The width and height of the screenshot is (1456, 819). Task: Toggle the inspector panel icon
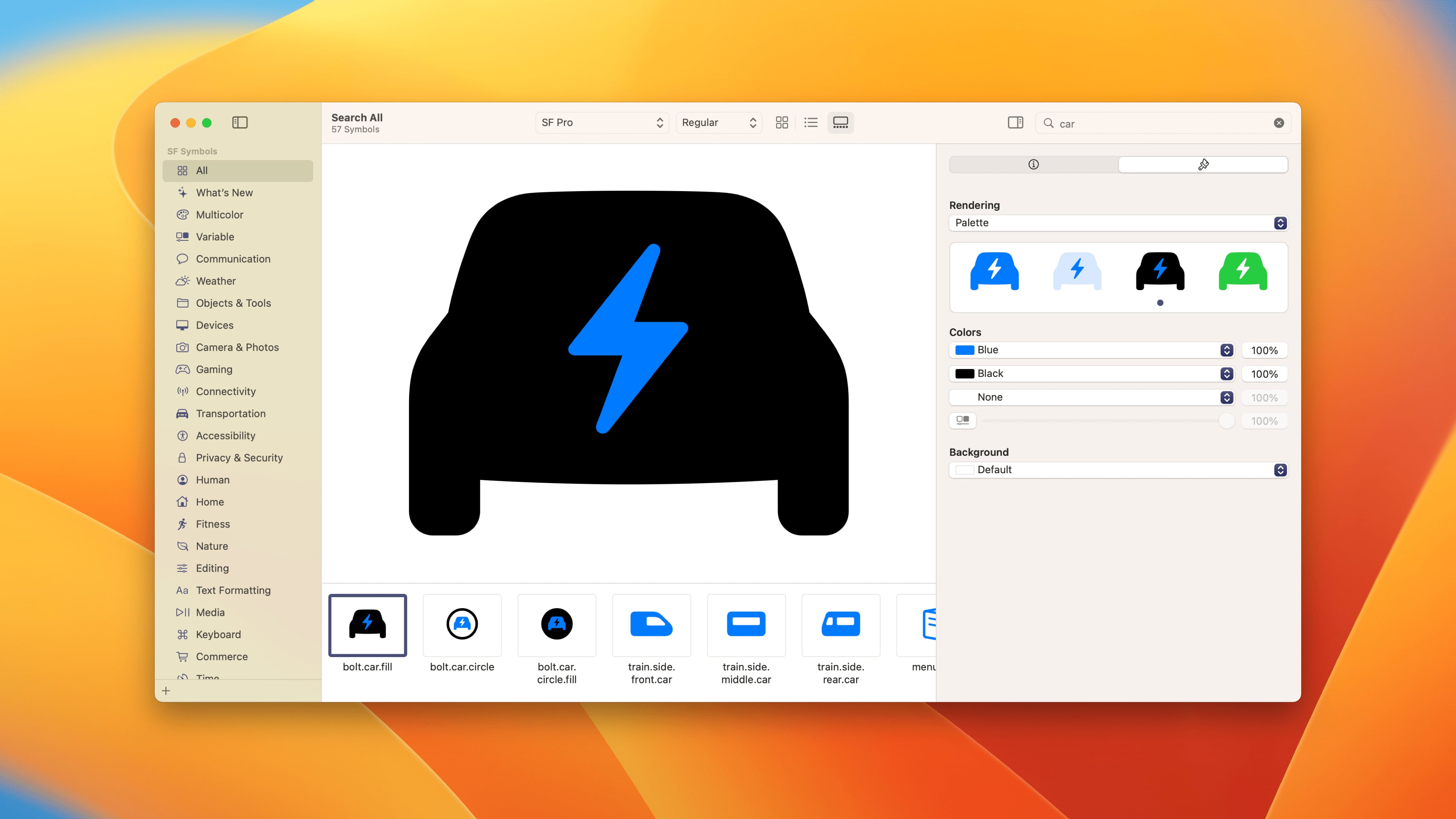[x=1015, y=122]
